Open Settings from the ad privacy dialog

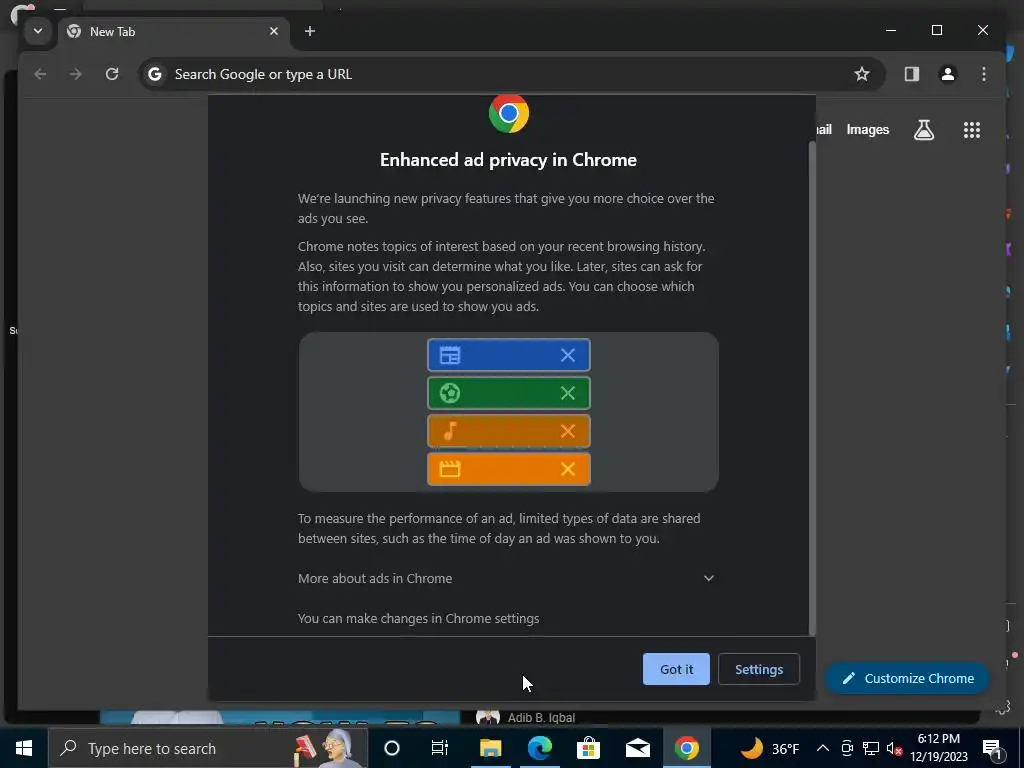[759, 669]
